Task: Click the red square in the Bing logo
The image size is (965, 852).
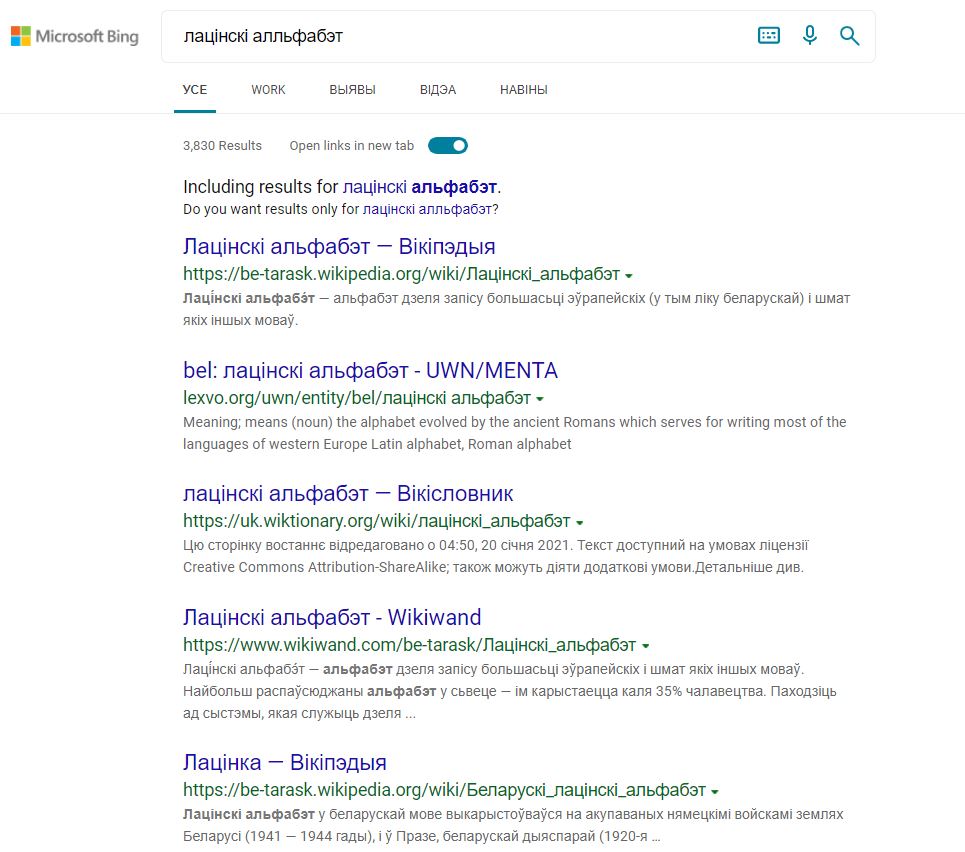Action: (x=14, y=29)
